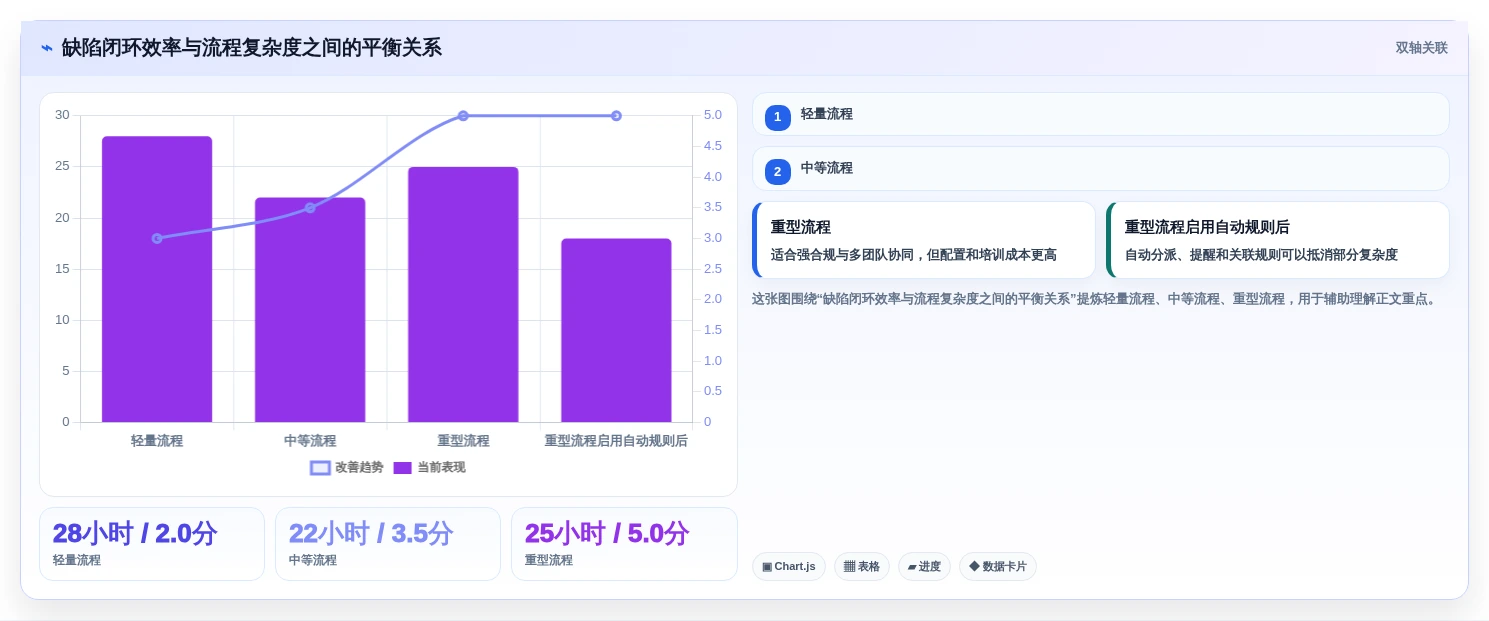Click the 改善趋势 legend color box
The width and height of the screenshot is (1489, 621).
tap(320, 468)
